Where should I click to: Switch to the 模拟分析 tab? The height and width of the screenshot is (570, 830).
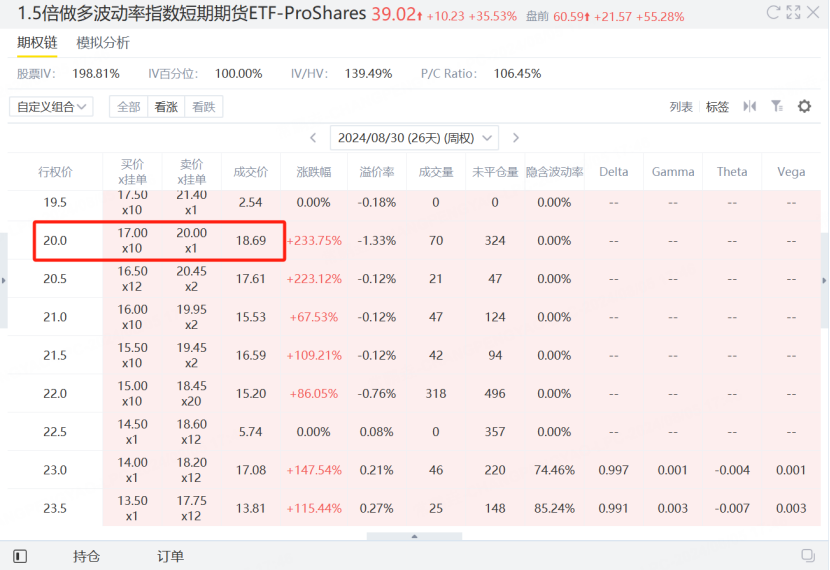click(x=103, y=43)
